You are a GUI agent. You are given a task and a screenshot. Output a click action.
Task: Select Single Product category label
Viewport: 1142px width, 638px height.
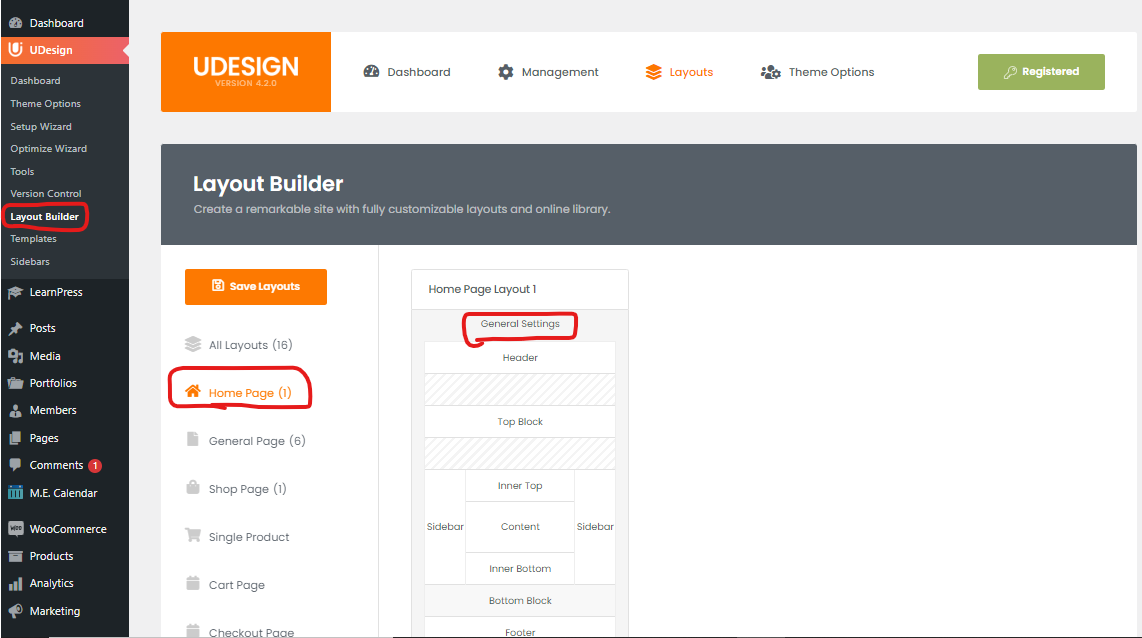249,537
